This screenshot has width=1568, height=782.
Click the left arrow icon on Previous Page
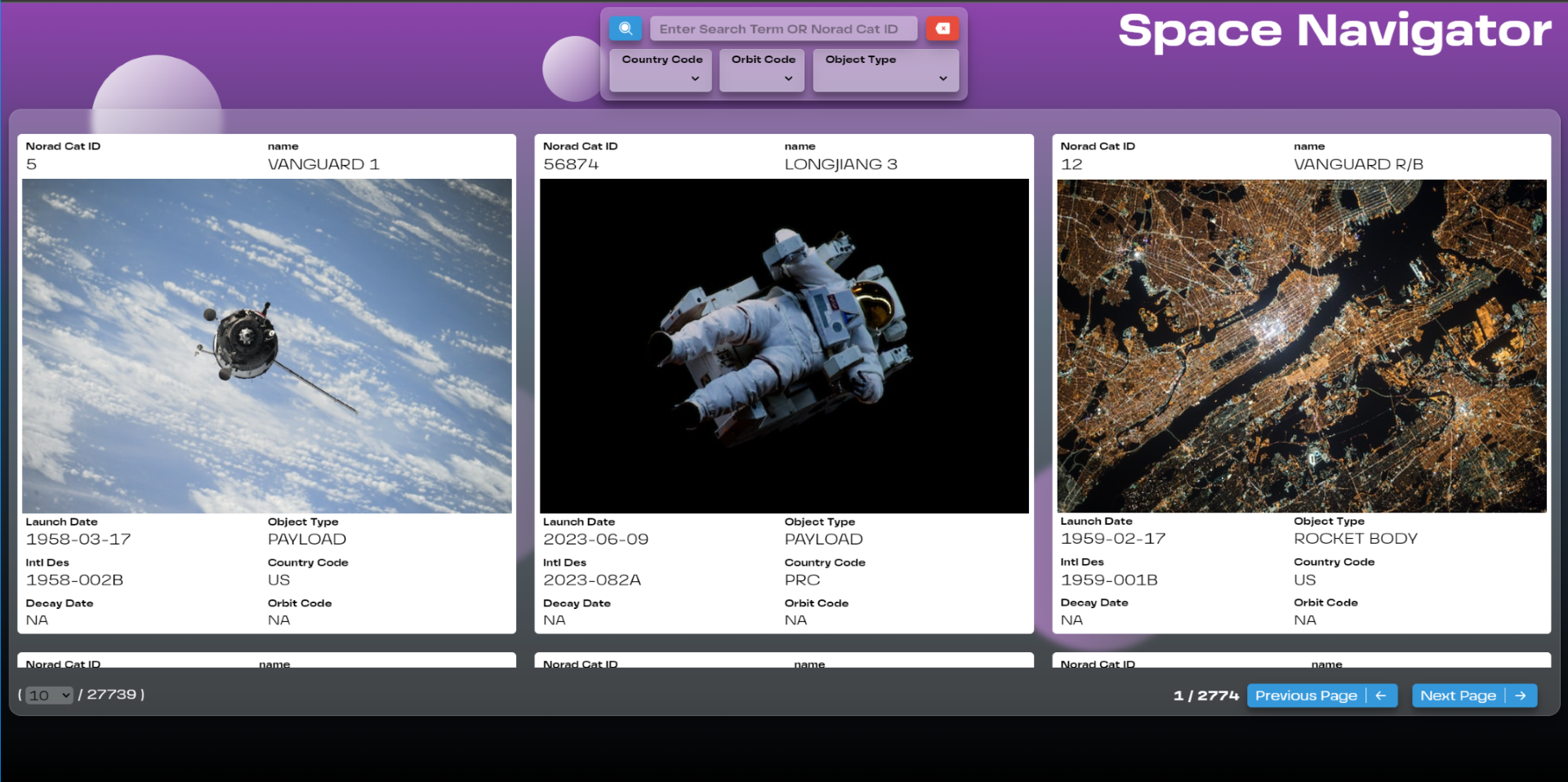1381,695
